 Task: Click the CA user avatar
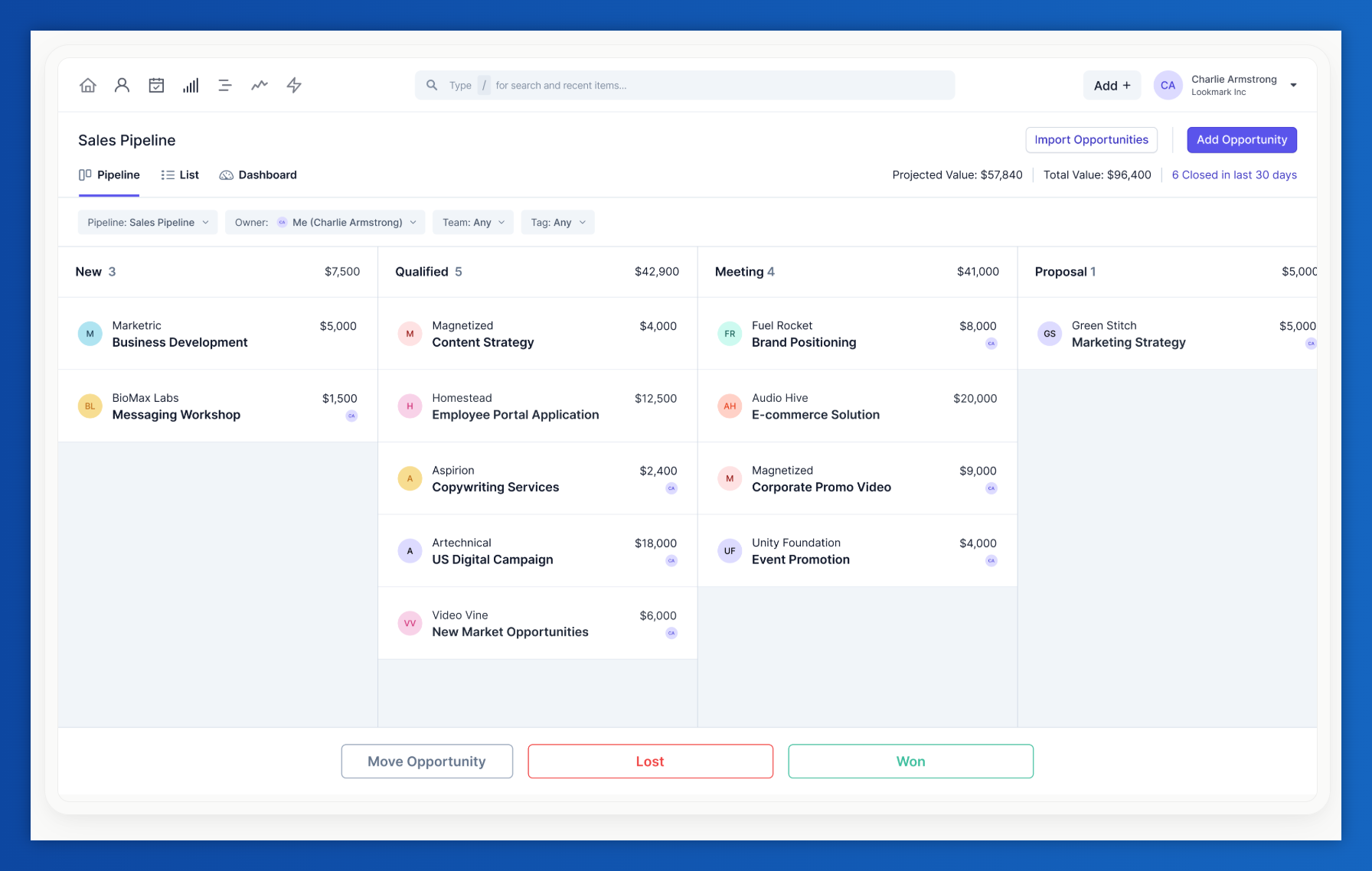pyautogui.click(x=1168, y=85)
